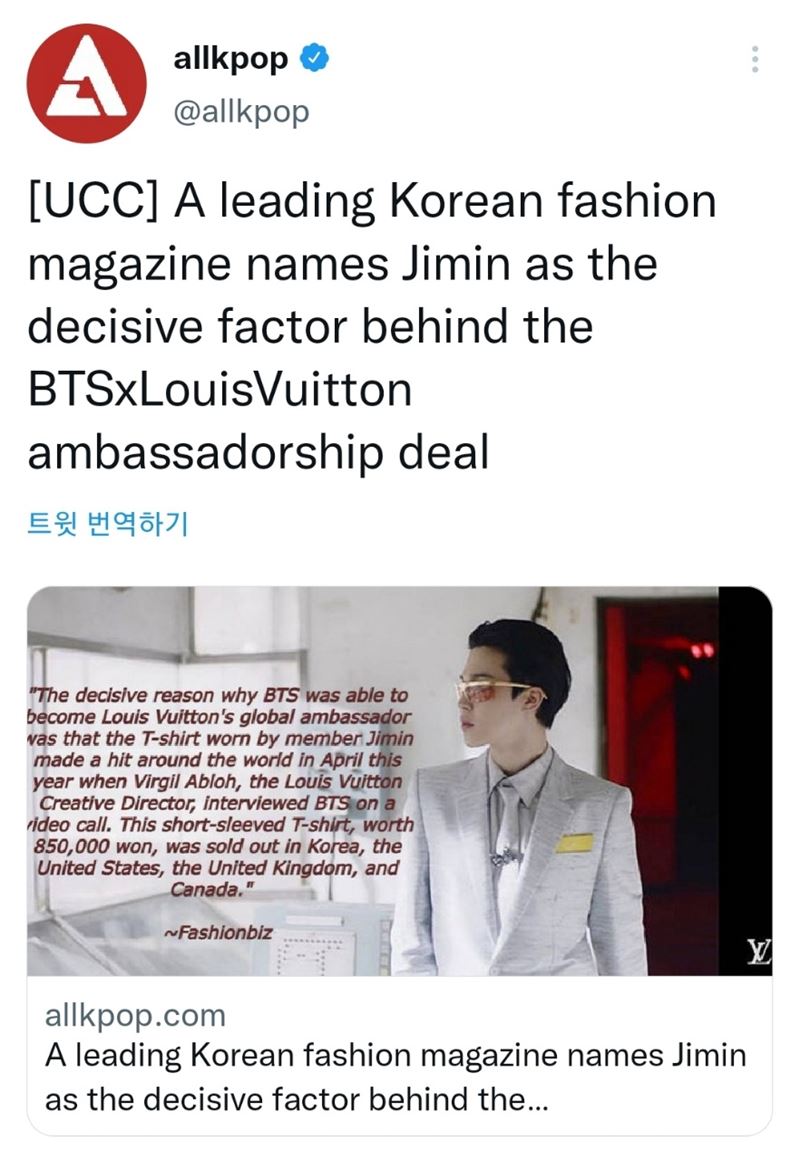Click the LV logo in image corner
Image resolution: width=800 pixels, height=1160 pixels.
[759, 951]
